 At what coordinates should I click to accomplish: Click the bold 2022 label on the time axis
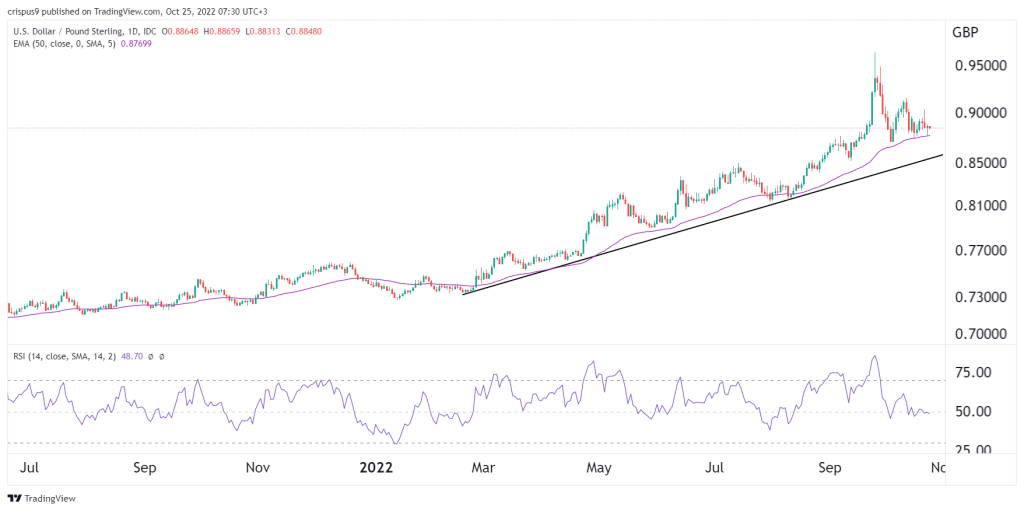tap(376, 468)
